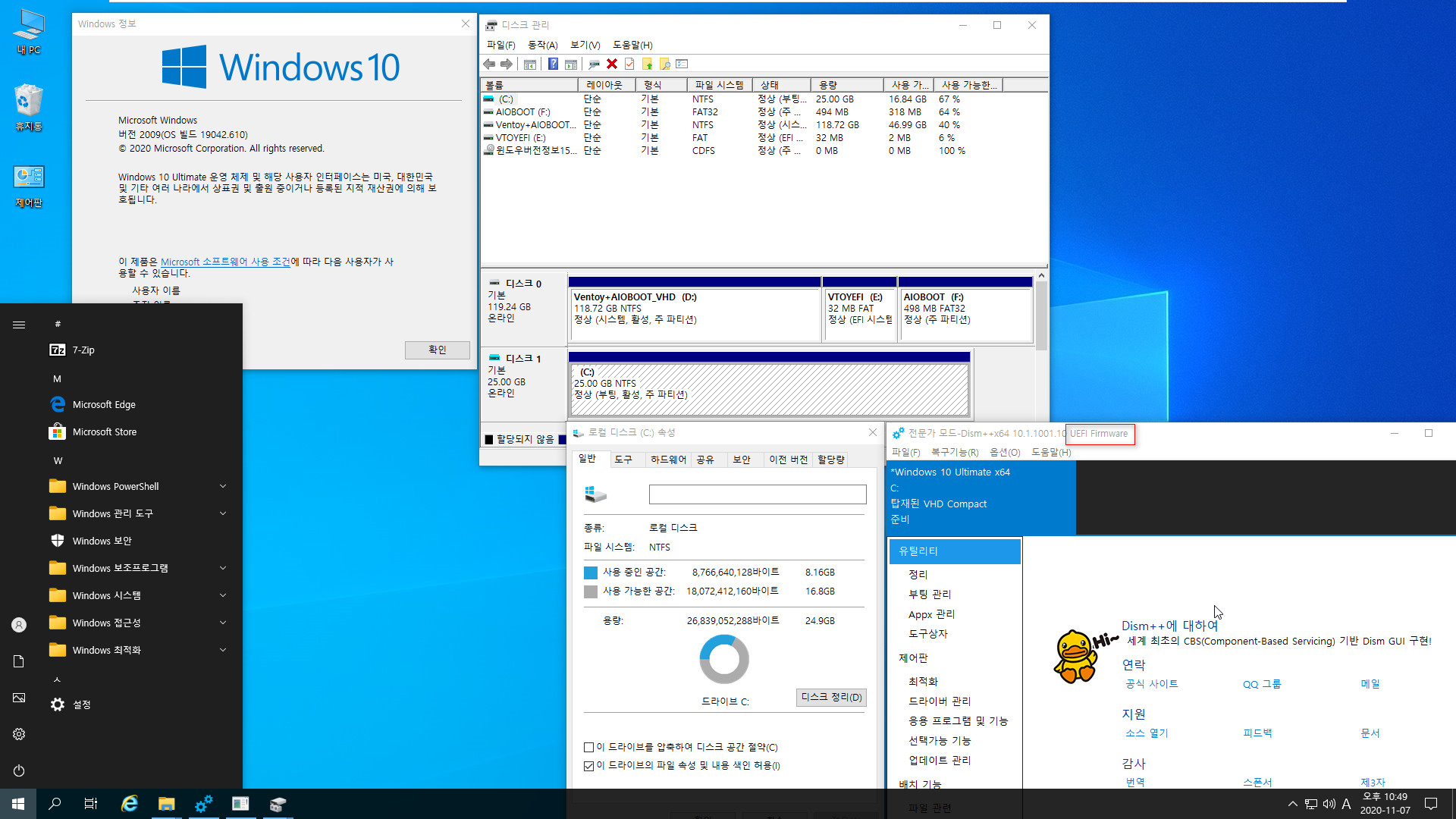1456x819 pixels.
Task: Open 옵션(O) menu in Dism++
Action: click(x=1005, y=453)
